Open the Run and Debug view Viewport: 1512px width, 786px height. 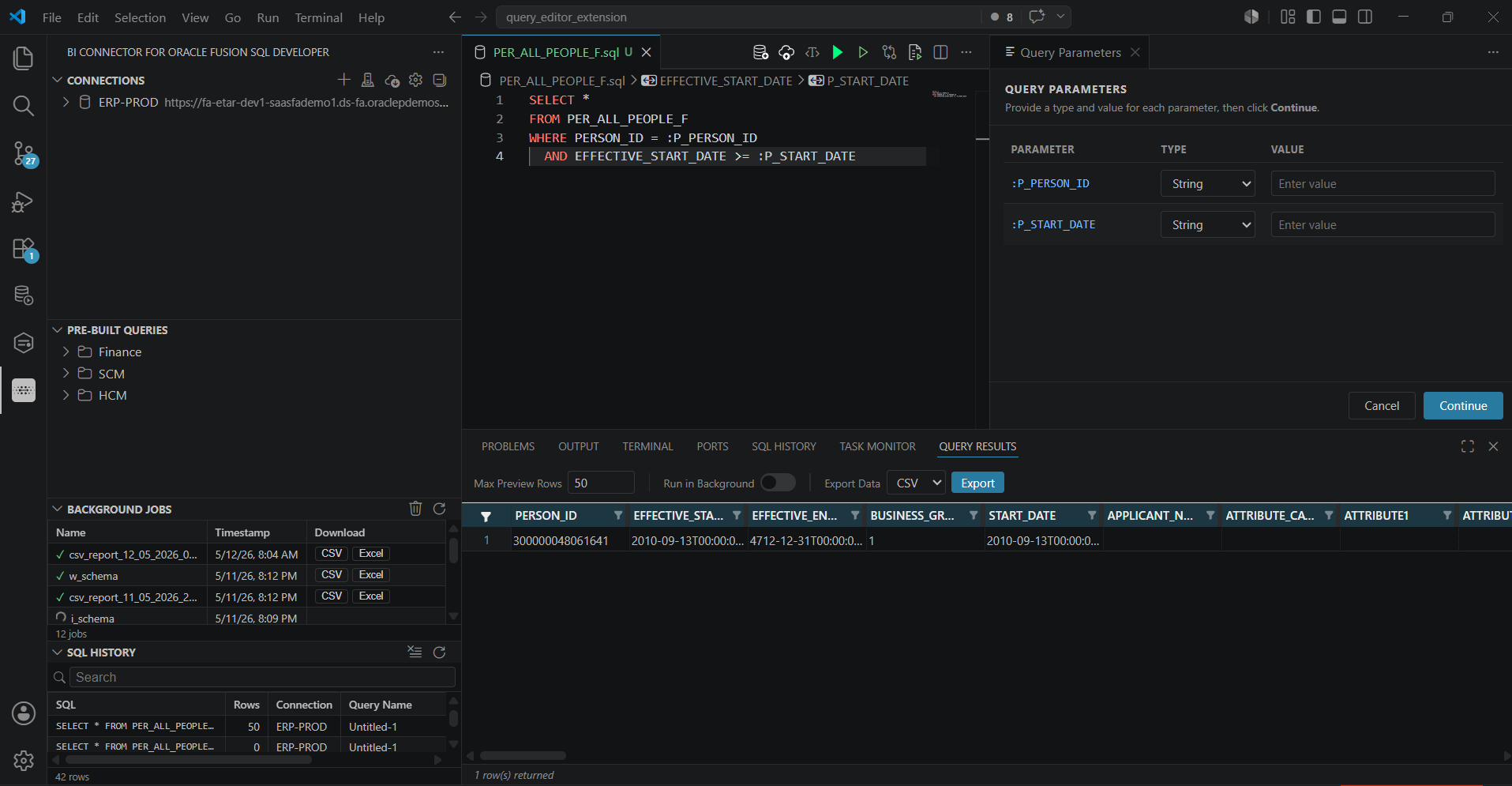pyautogui.click(x=24, y=201)
